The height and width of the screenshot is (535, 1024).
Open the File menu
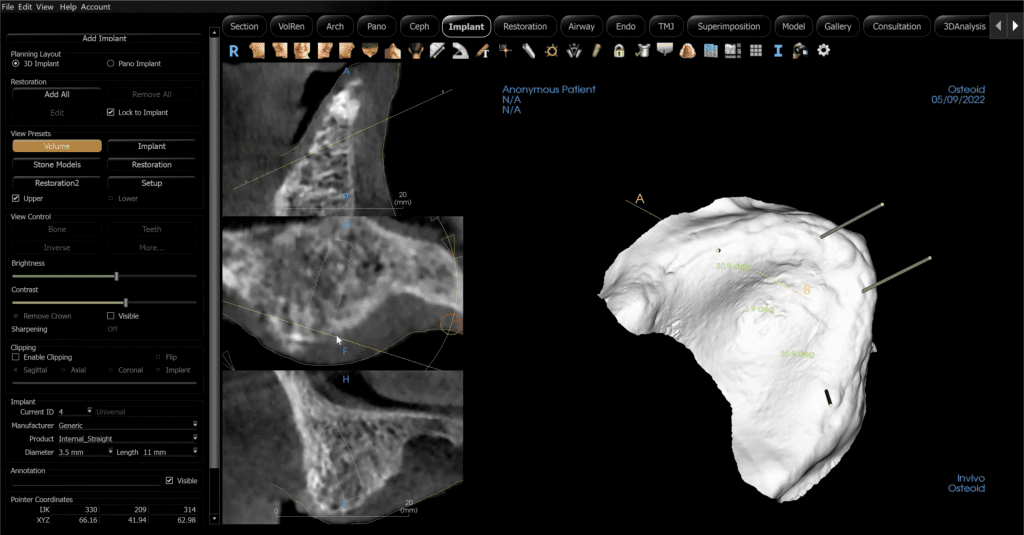8,7
